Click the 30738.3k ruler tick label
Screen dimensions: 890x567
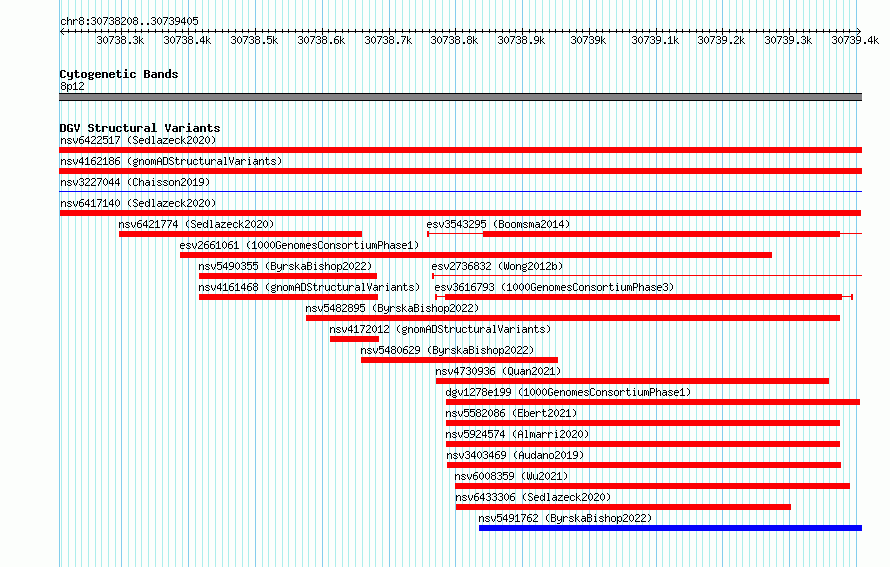click(120, 40)
